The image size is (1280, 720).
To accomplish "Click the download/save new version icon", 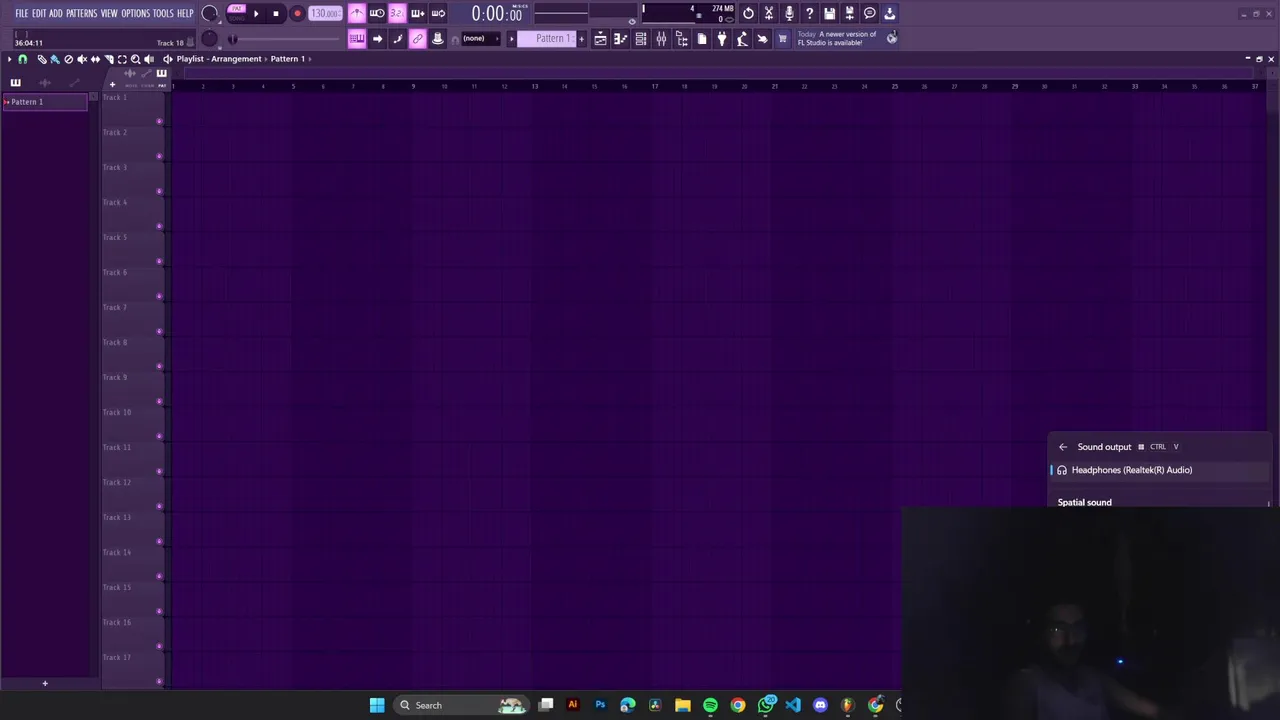I will click(x=890, y=14).
